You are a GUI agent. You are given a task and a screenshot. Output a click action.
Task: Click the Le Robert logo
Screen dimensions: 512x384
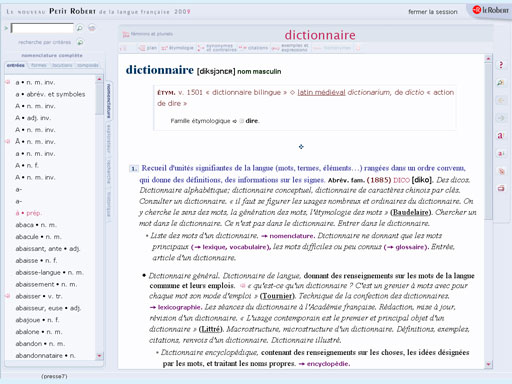pyautogui.click(x=490, y=10)
